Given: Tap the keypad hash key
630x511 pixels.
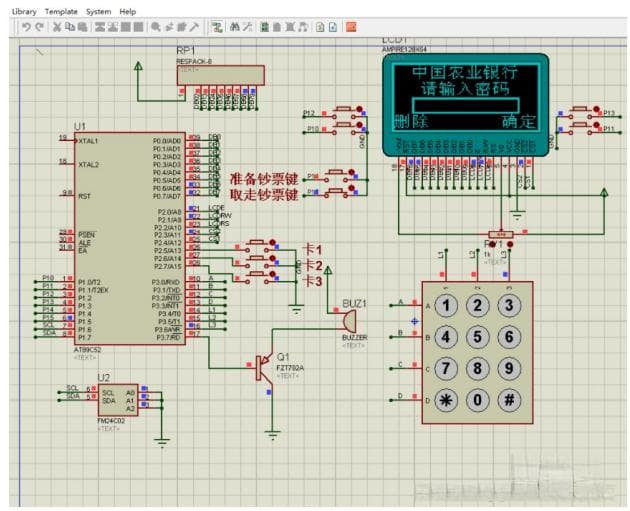Looking at the screenshot, I should click(509, 400).
